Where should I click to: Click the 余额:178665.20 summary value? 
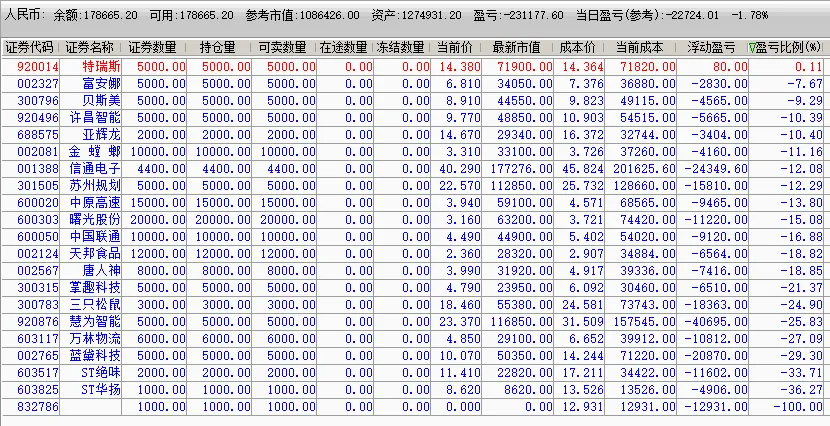[95, 15]
